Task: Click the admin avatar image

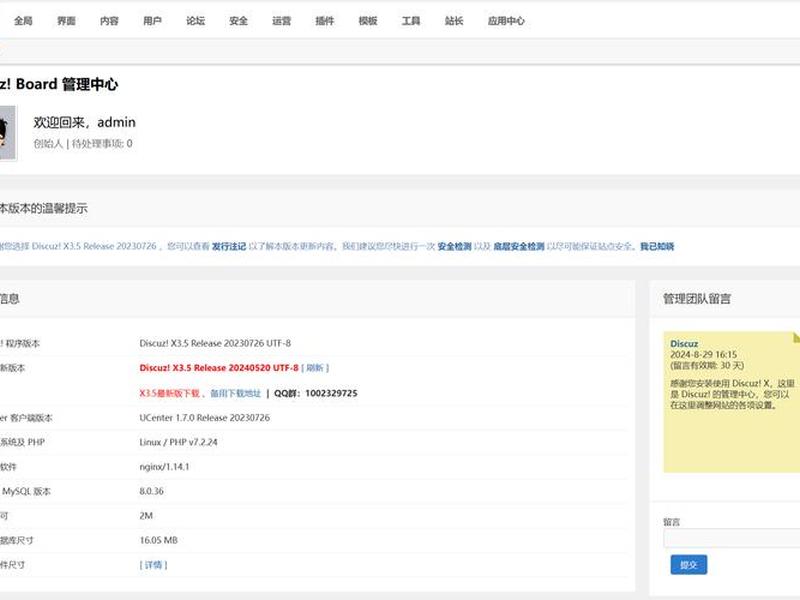Action: coord(7,133)
